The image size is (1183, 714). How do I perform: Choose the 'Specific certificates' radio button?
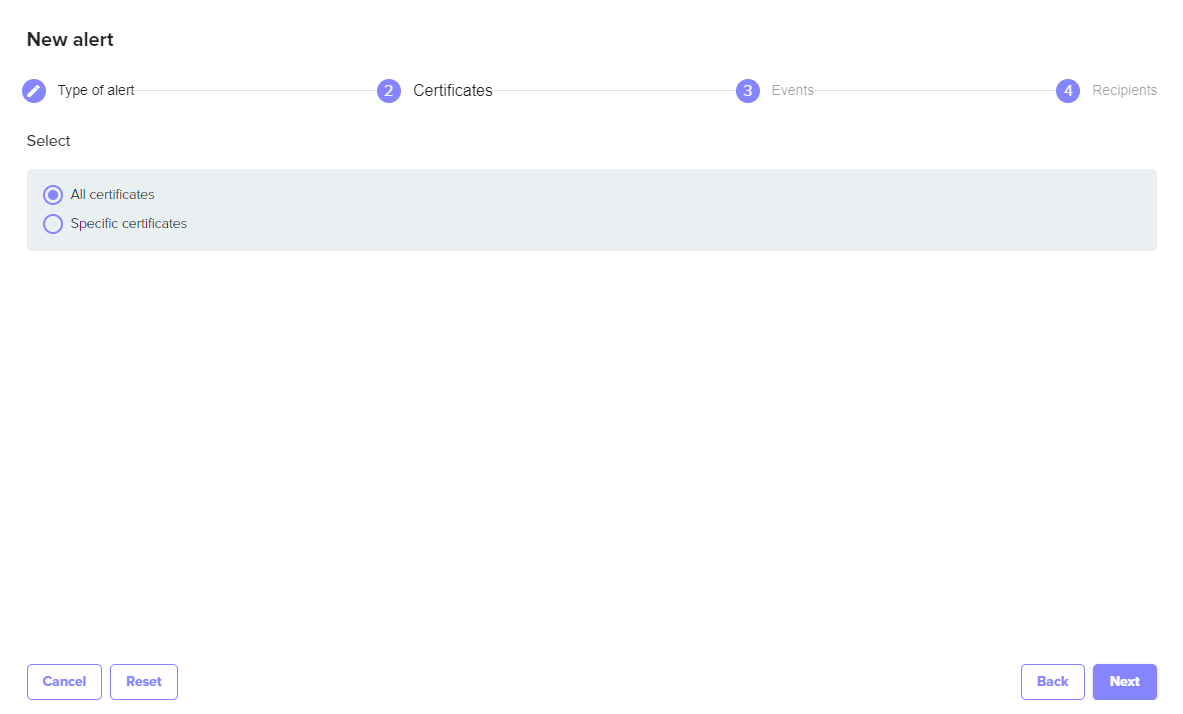(53, 224)
